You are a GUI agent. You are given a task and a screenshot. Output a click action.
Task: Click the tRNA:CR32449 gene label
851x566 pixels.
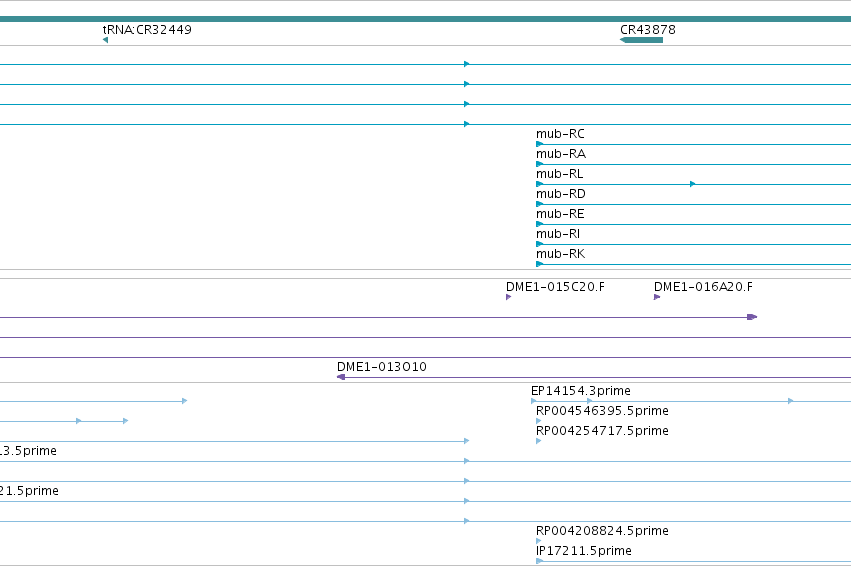click(147, 29)
